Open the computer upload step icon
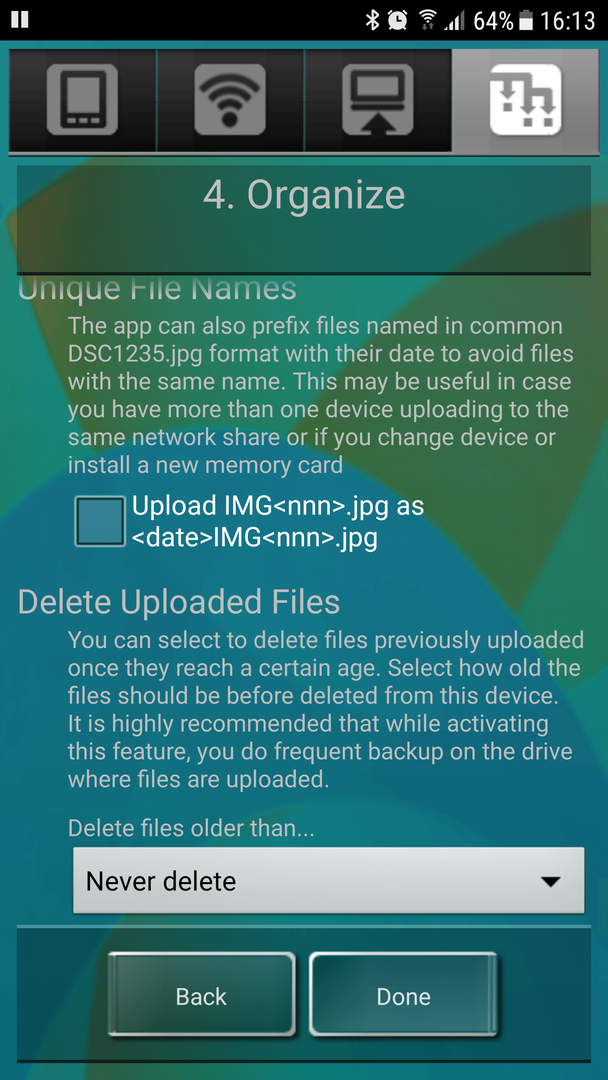 (378, 100)
